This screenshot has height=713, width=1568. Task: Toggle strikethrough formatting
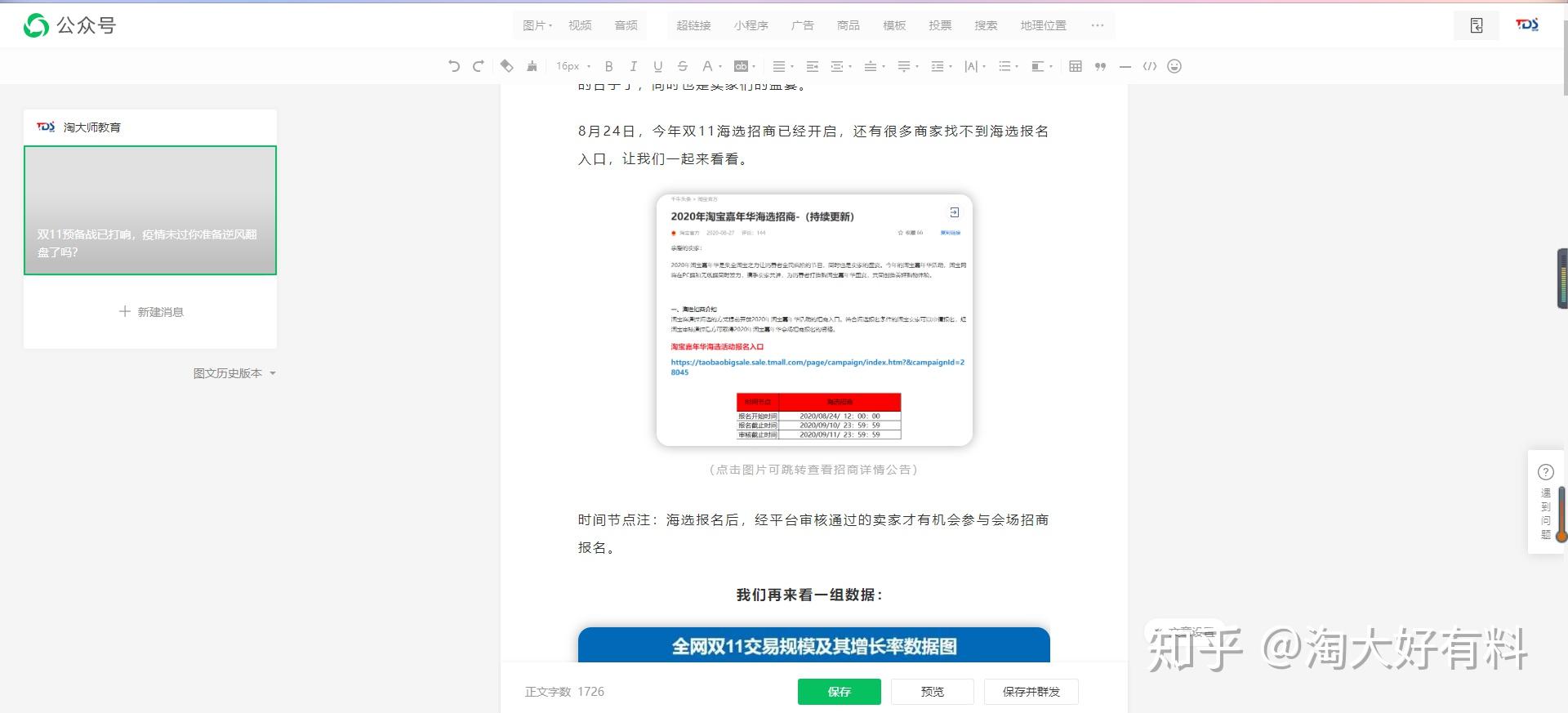tap(683, 66)
